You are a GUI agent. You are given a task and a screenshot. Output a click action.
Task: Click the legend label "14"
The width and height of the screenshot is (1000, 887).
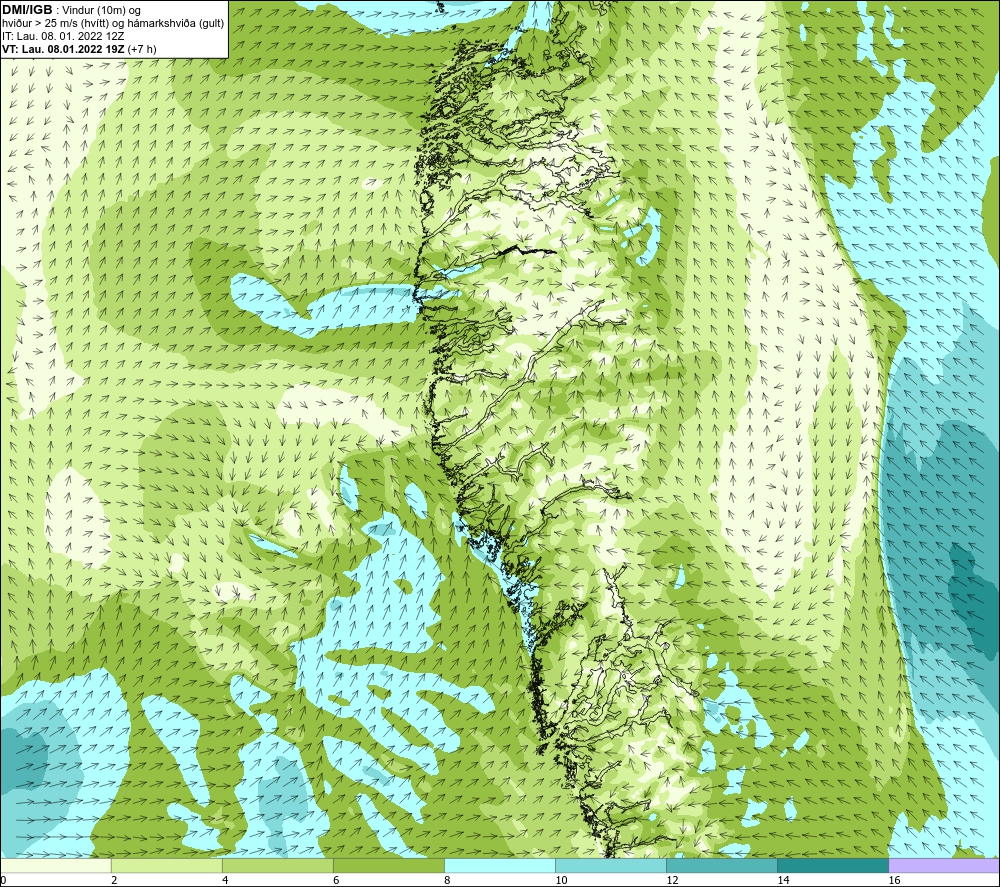(783, 880)
